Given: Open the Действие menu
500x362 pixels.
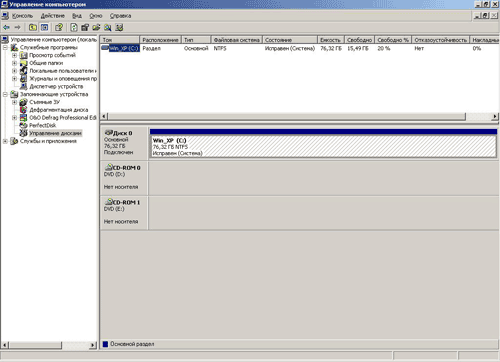Looking at the screenshot, I should click(53, 16).
